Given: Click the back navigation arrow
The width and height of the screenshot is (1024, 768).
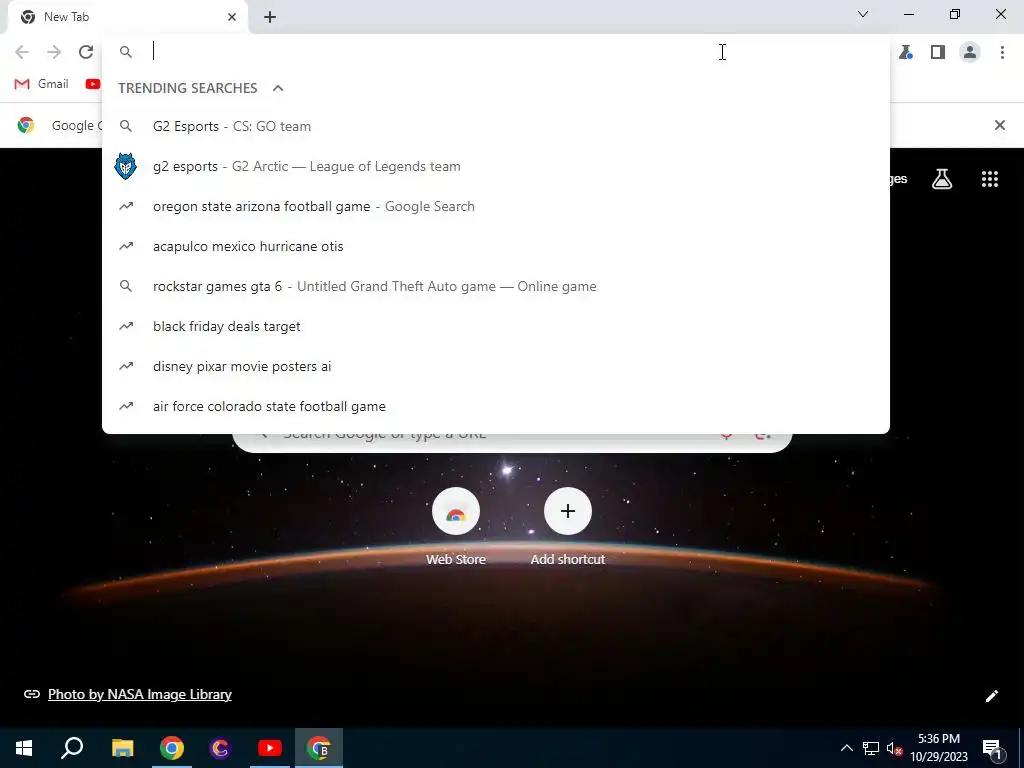Looking at the screenshot, I should (22, 52).
